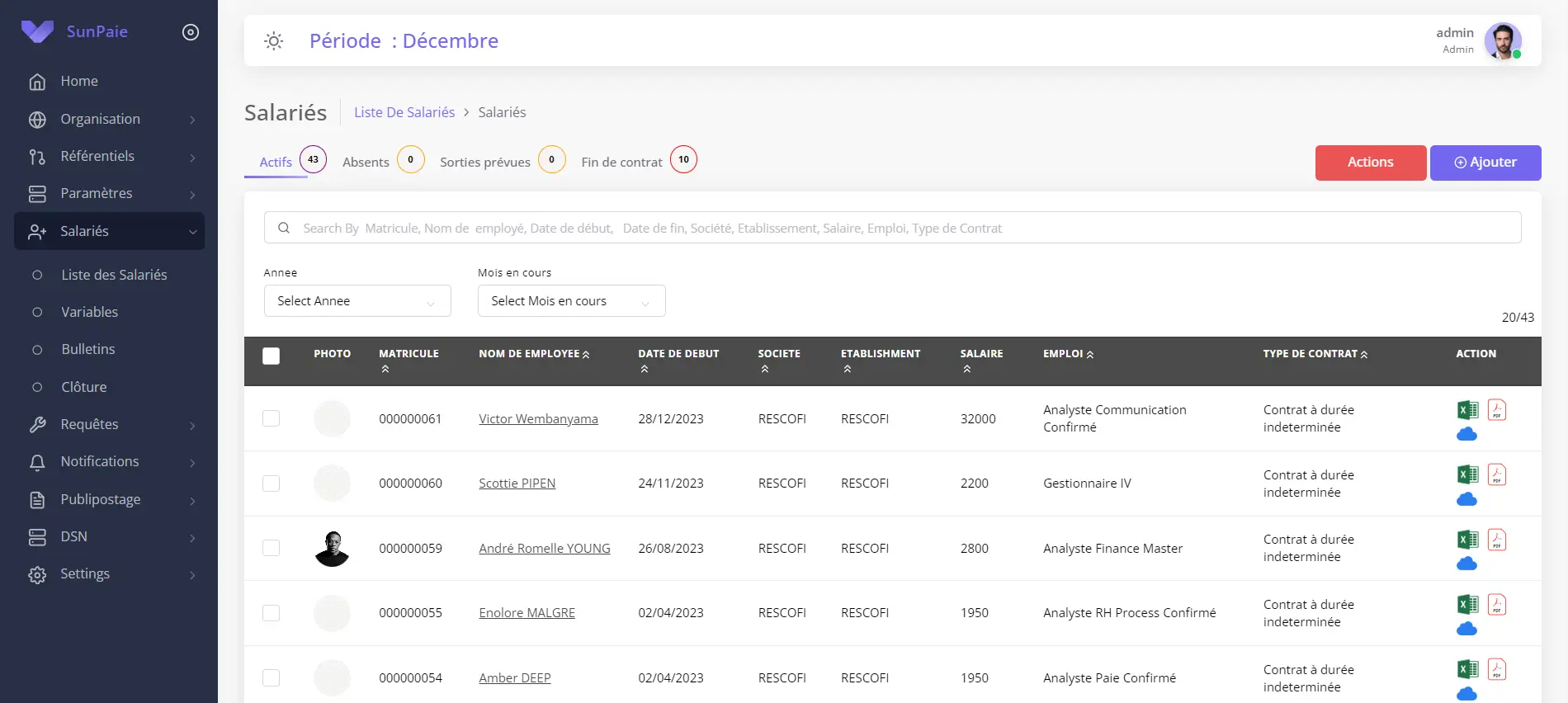Check the Scottie PIPEN row checkbox

click(x=271, y=484)
